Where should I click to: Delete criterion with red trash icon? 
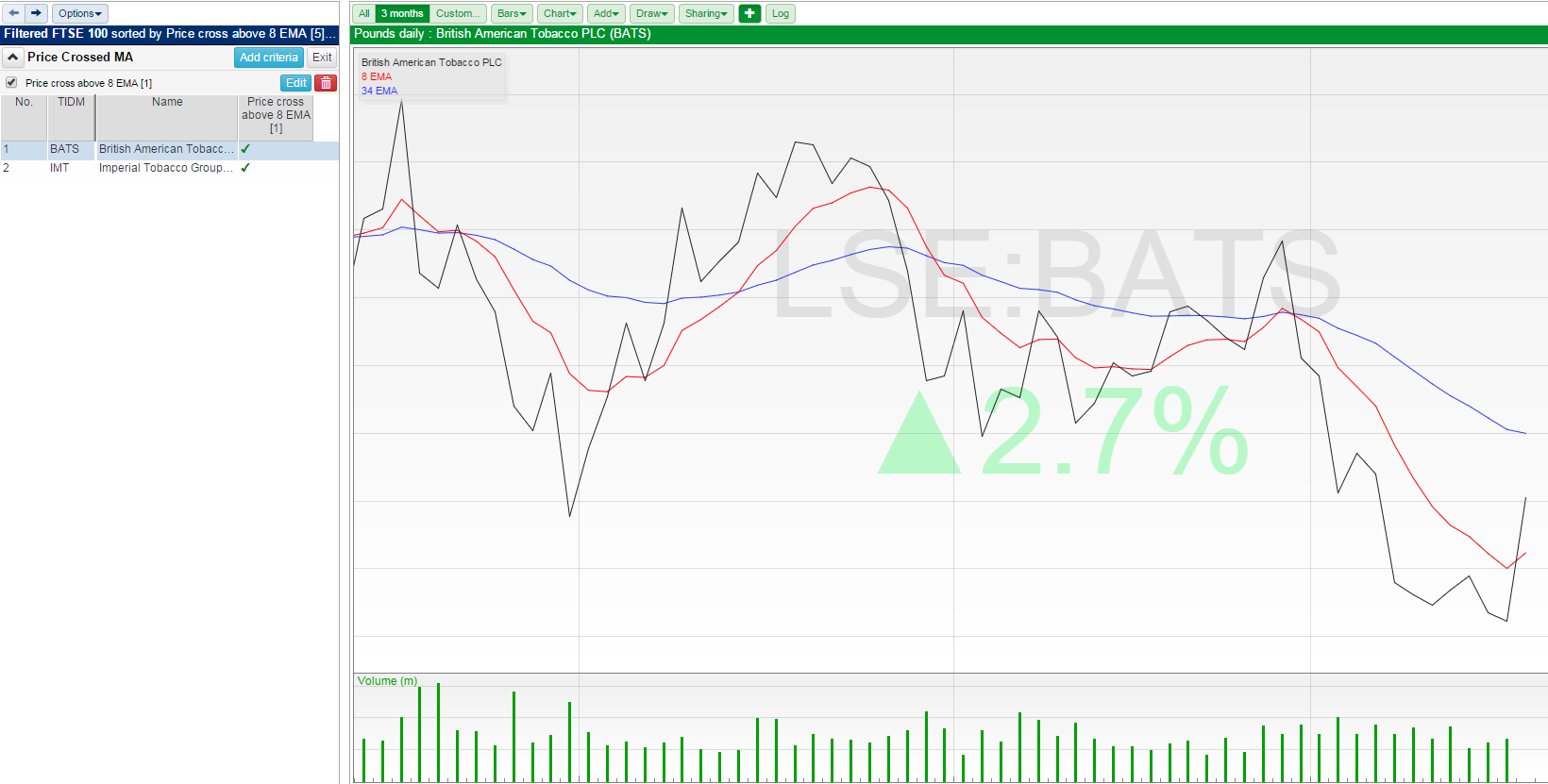(326, 83)
